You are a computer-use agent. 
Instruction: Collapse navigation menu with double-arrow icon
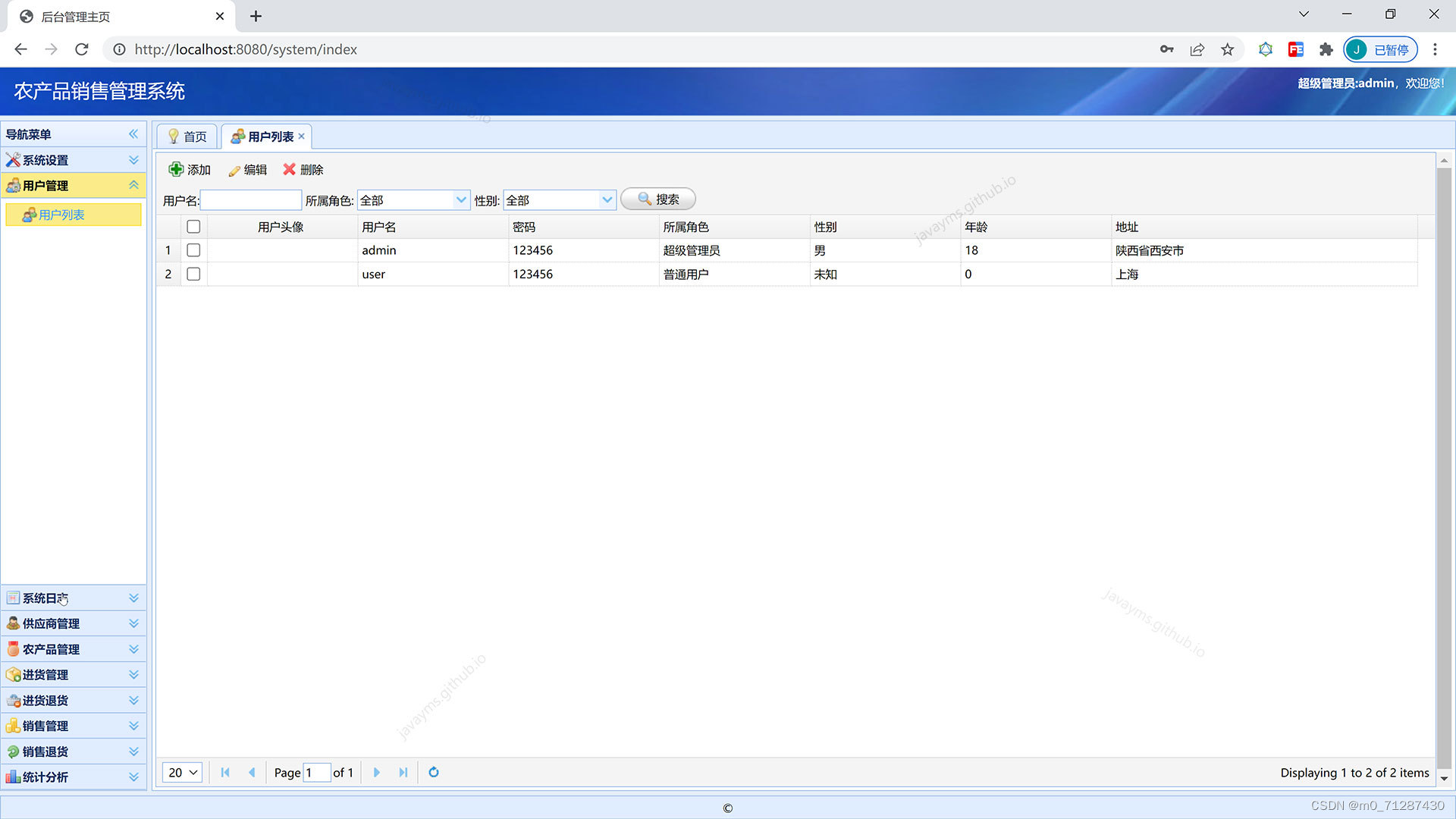tap(133, 134)
